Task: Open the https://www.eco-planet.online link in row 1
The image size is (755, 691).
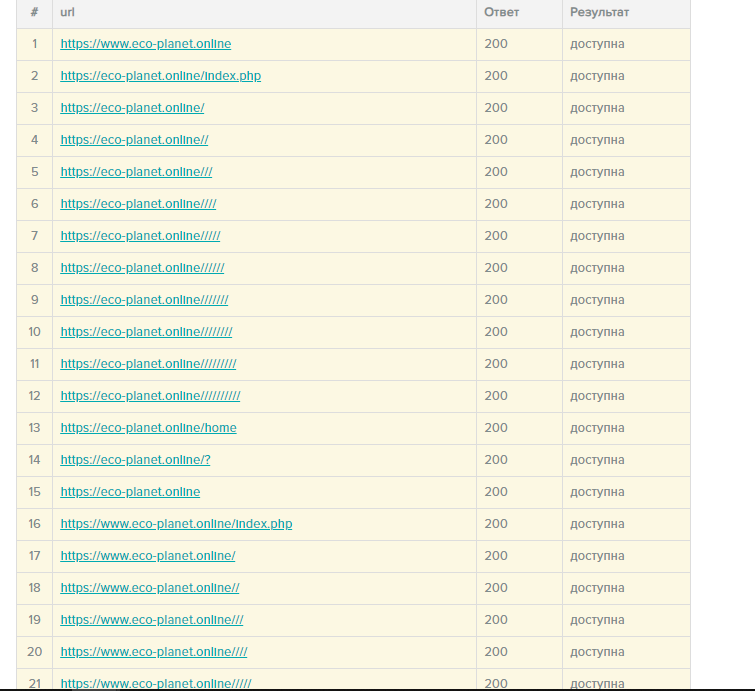Action: [x=145, y=44]
